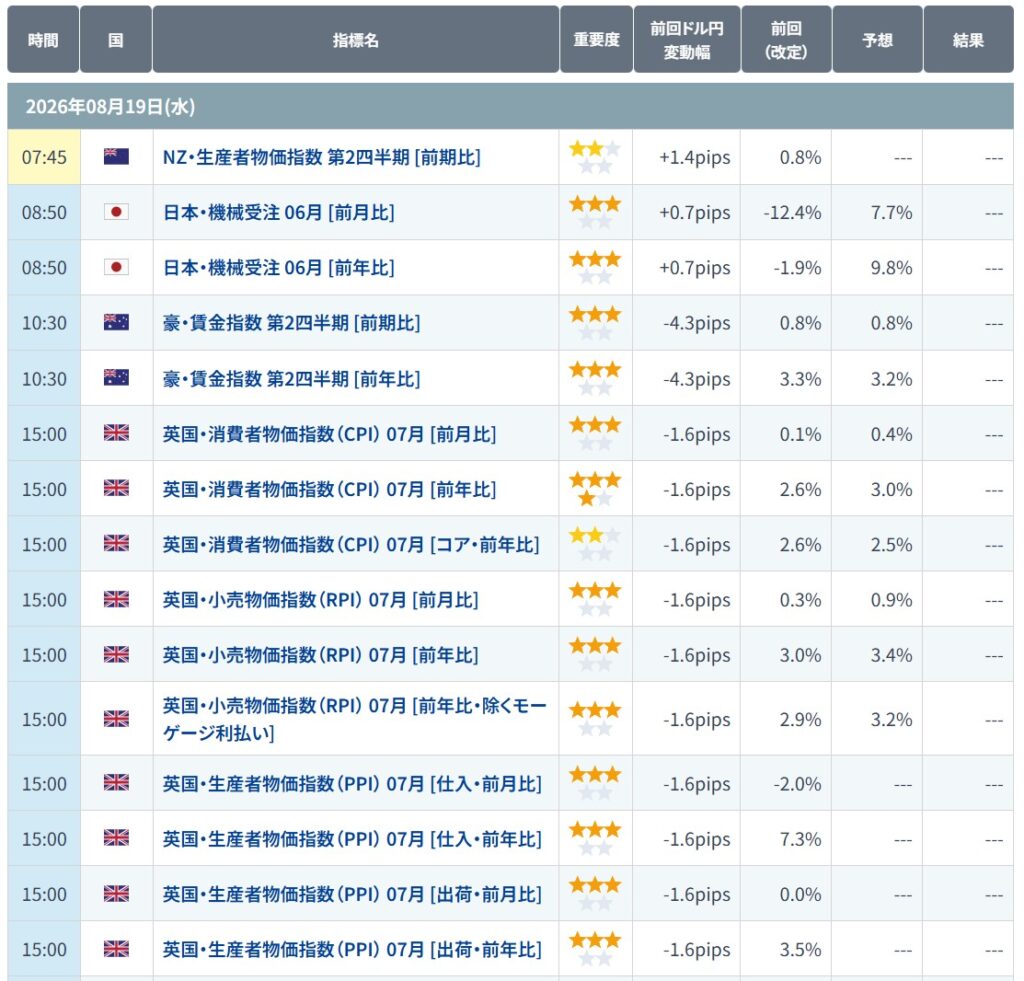This screenshot has height=981, width=1024.
Task: Click Australia flag for 賃金指数 前年比 row
Action: point(116,378)
